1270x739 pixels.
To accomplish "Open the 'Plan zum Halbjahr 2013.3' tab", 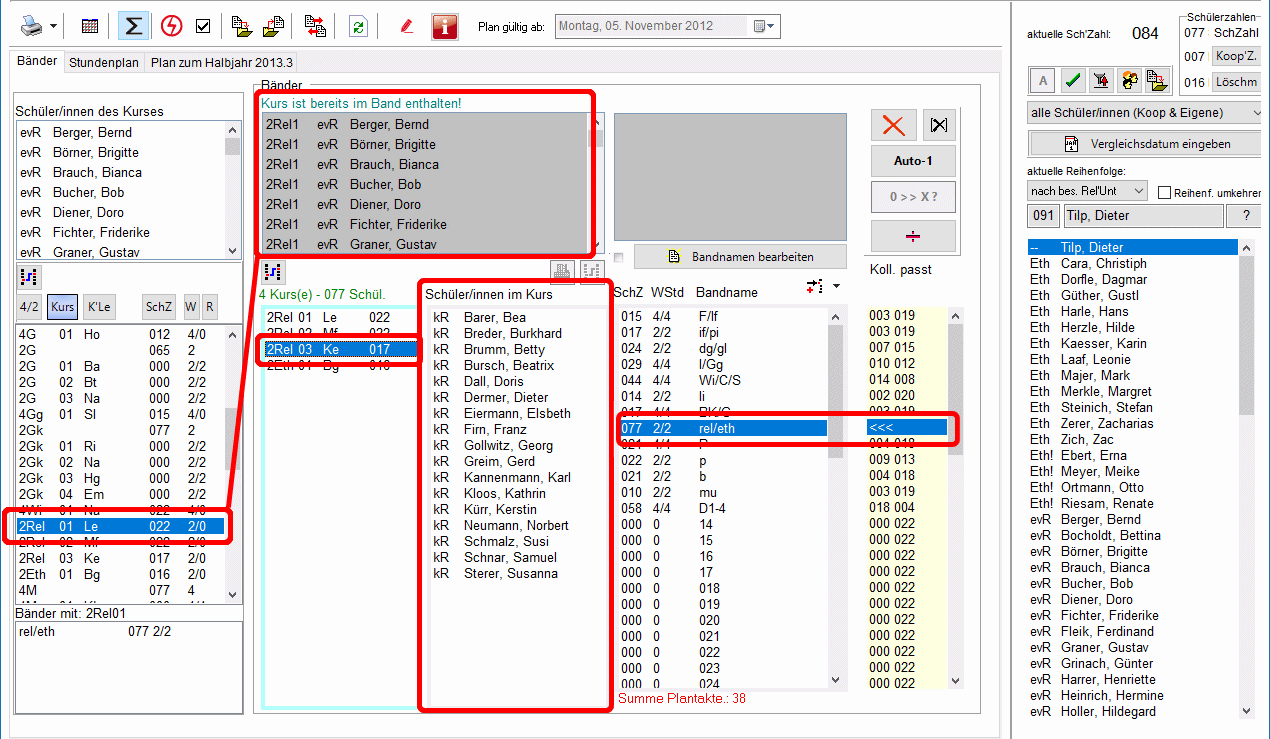I will click(x=222, y=62).
